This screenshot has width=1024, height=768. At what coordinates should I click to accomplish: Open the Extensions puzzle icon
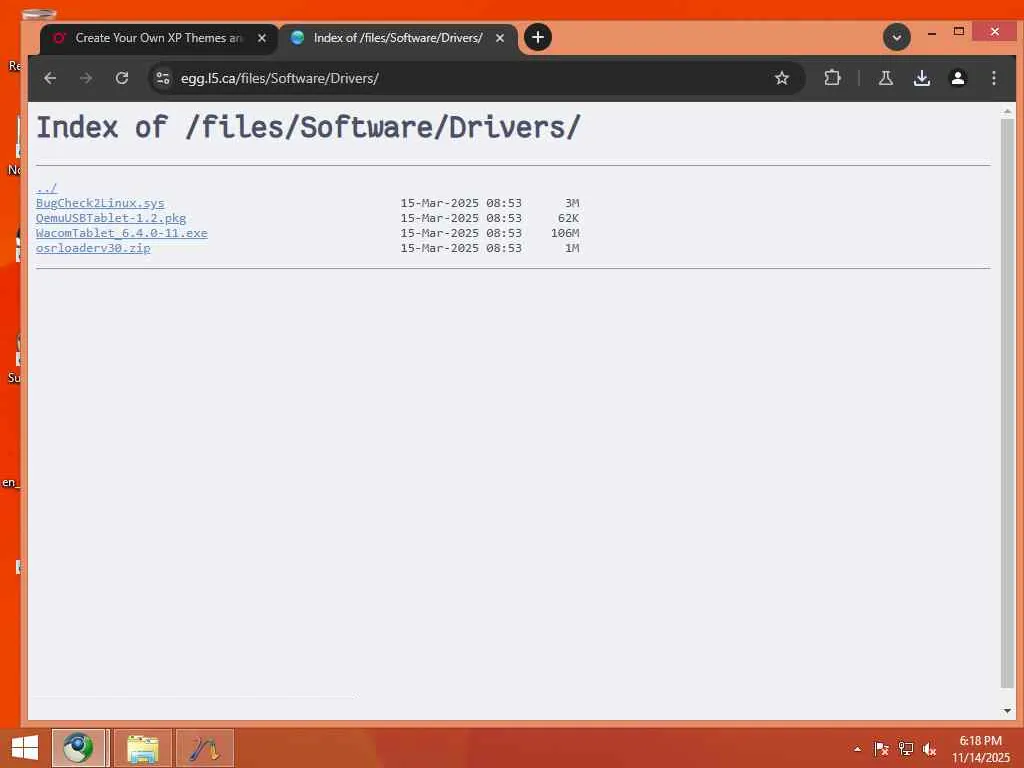(x=832, y=78)
